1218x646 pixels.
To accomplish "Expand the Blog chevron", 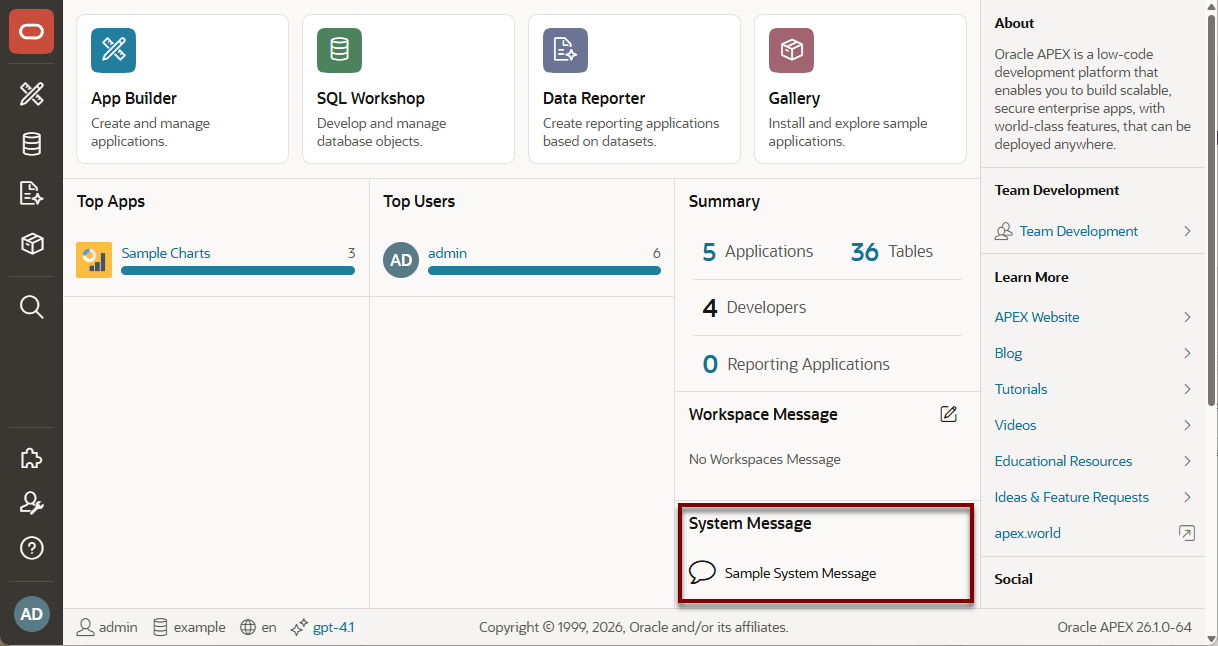I will 1187,353.
